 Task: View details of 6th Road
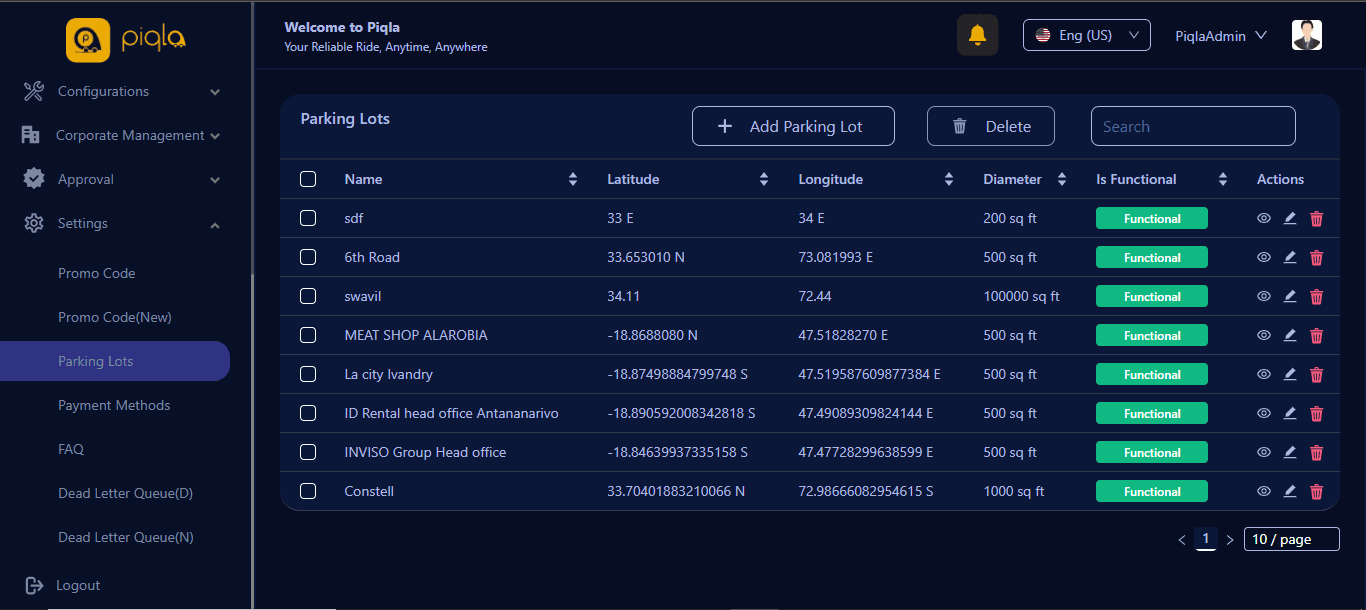(1264, 257)
